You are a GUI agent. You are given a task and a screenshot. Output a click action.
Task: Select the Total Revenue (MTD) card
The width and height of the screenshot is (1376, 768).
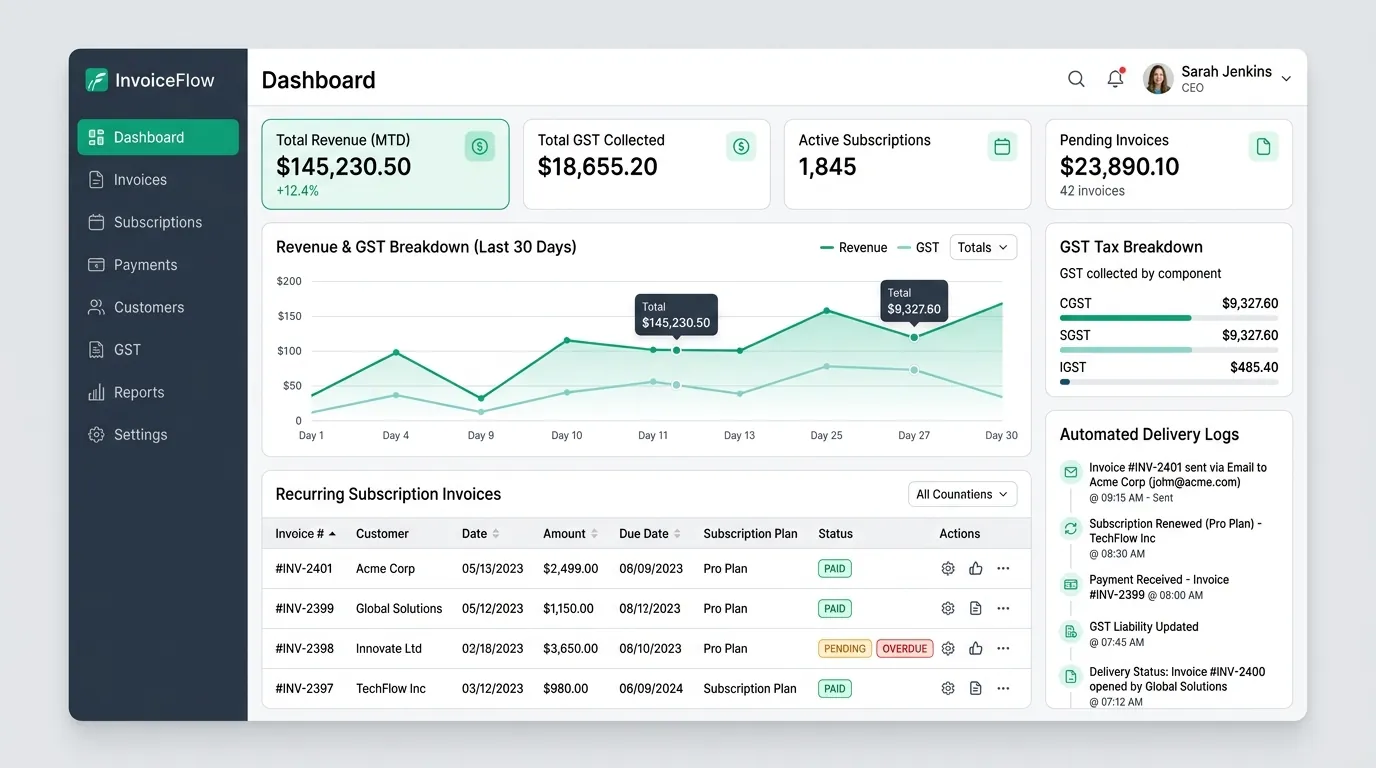coord(385,164)
